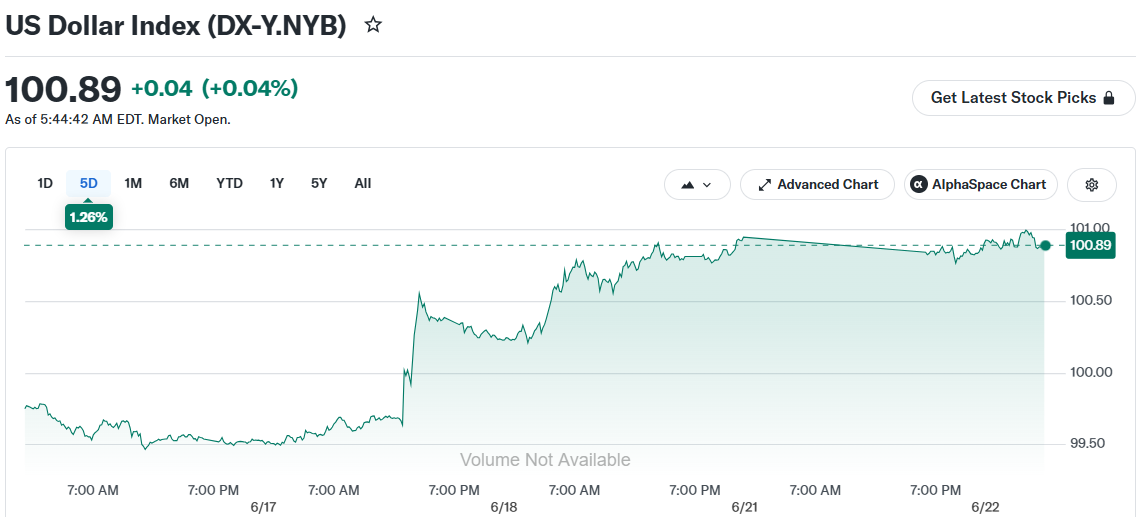
Task: Click the green 100.89 axis price label
Action: coord(1091,246)
